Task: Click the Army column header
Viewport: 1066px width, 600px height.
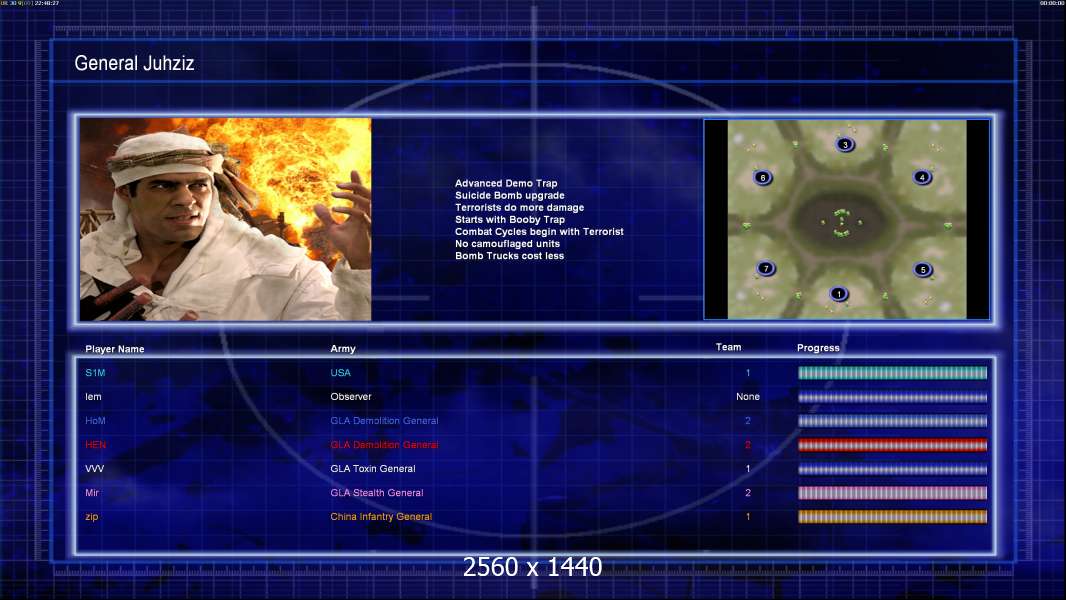Action: click(x=343, y=349)
